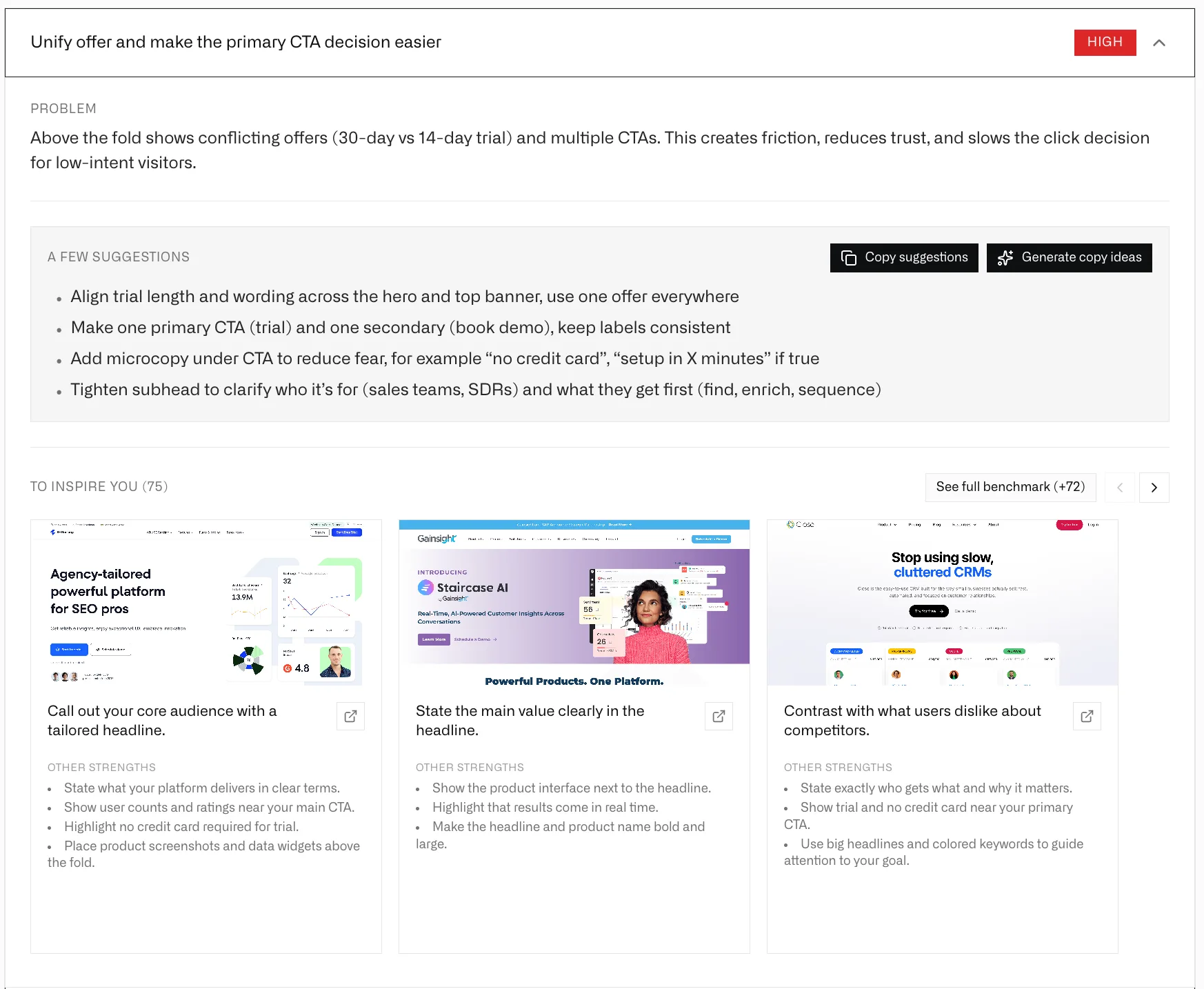1204x989 pixels.
Task: Click the TO INSPIRE YOU (75) heading
Action: tap(99, 486)
